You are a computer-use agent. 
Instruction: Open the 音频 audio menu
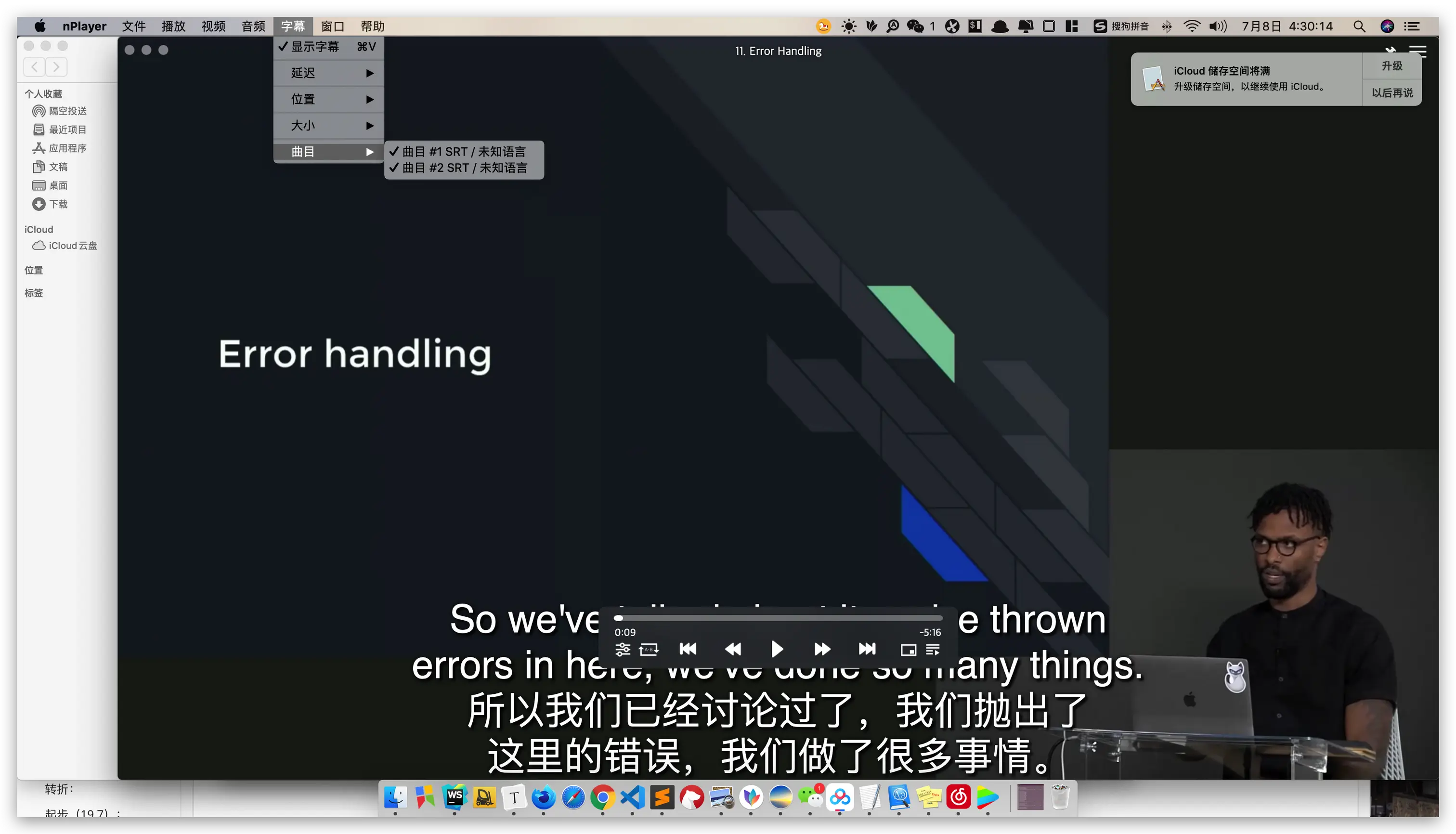pyautogui.click(x=253, y=26)
